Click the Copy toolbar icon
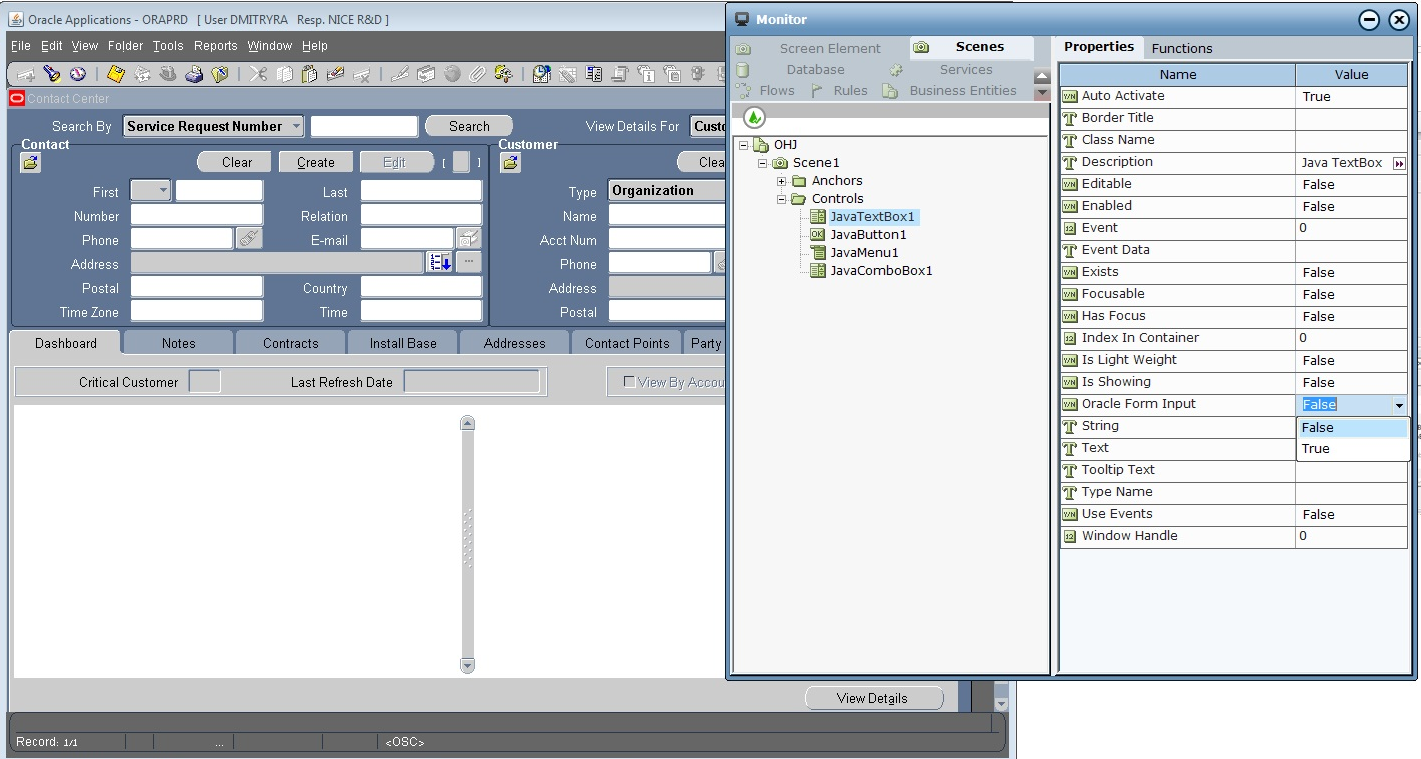 pyautogui.click(x=284, y=74)
